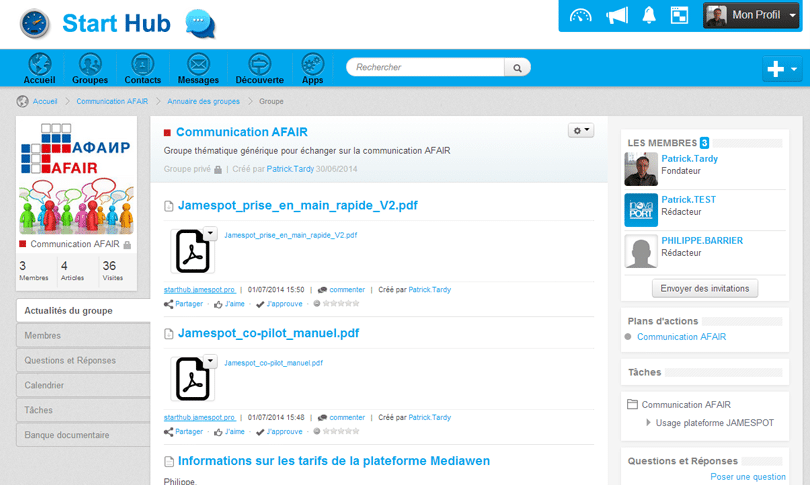
Task: Click the Communication AFAIR group logo image
Action: tap(76, 177)
